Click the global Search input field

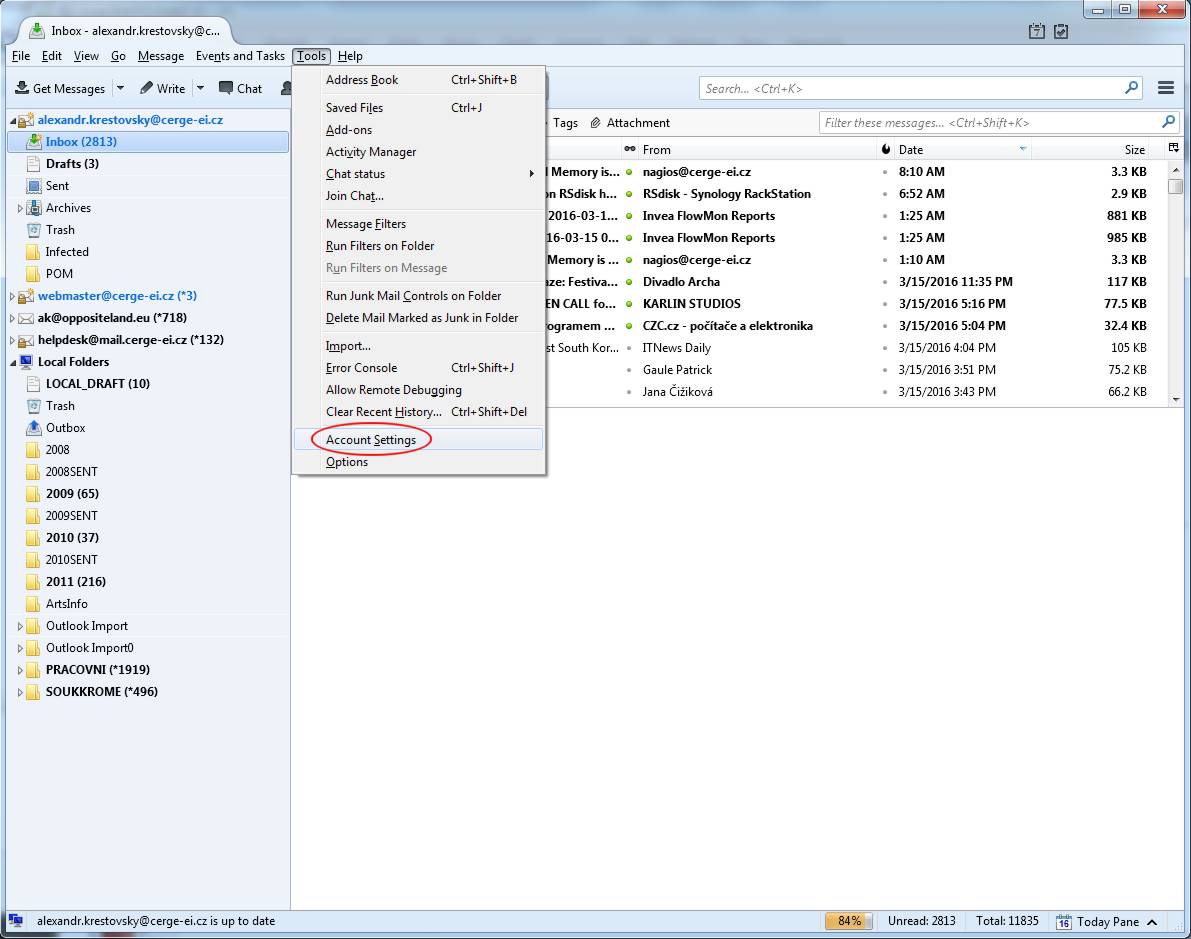point(910,88)
